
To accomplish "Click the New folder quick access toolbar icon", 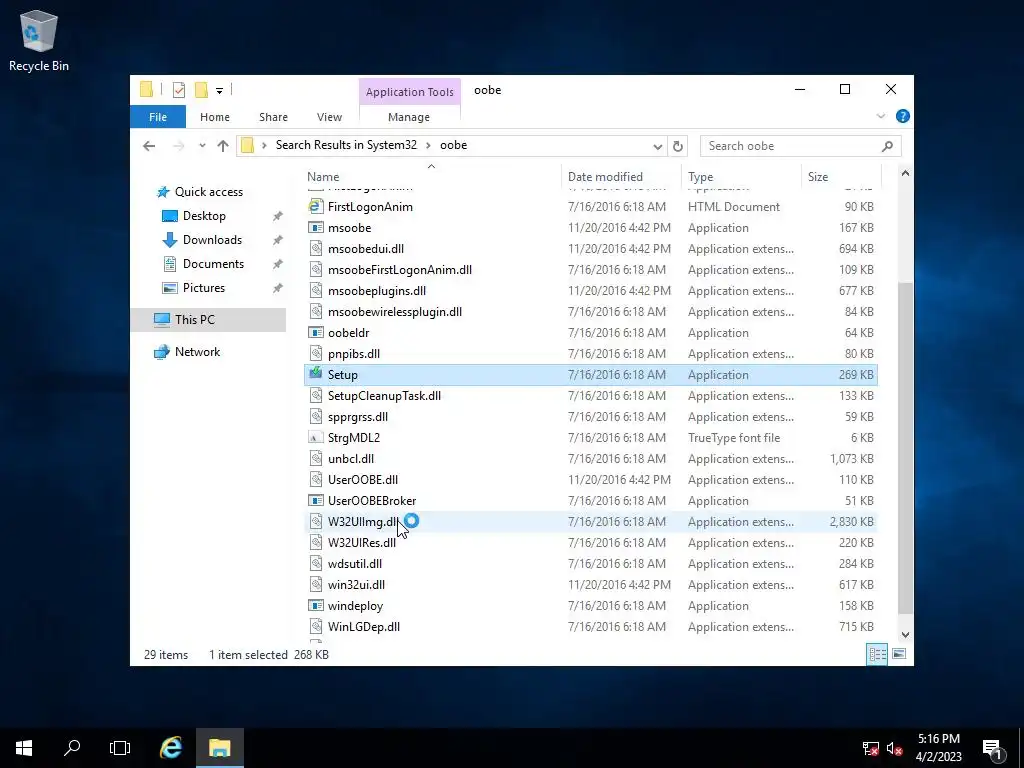I will point(202,90).
